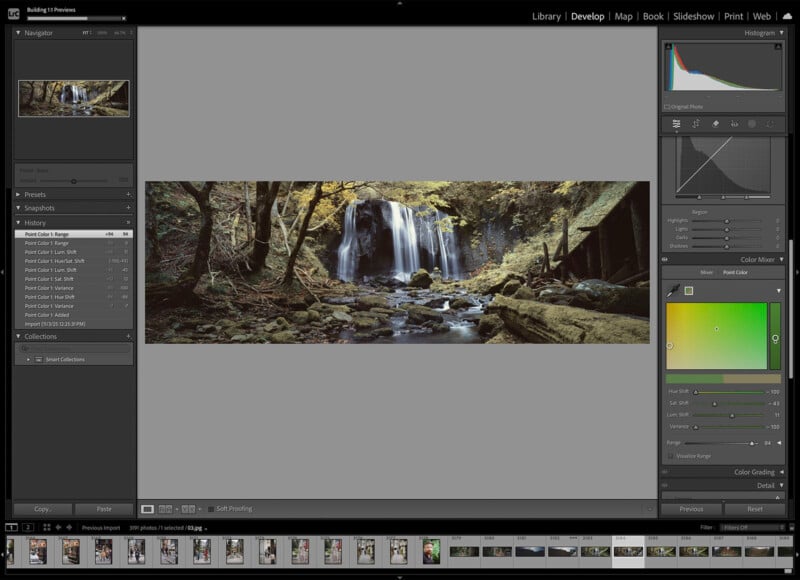Toggle Original Photo under the Histogram

[667, 107]
